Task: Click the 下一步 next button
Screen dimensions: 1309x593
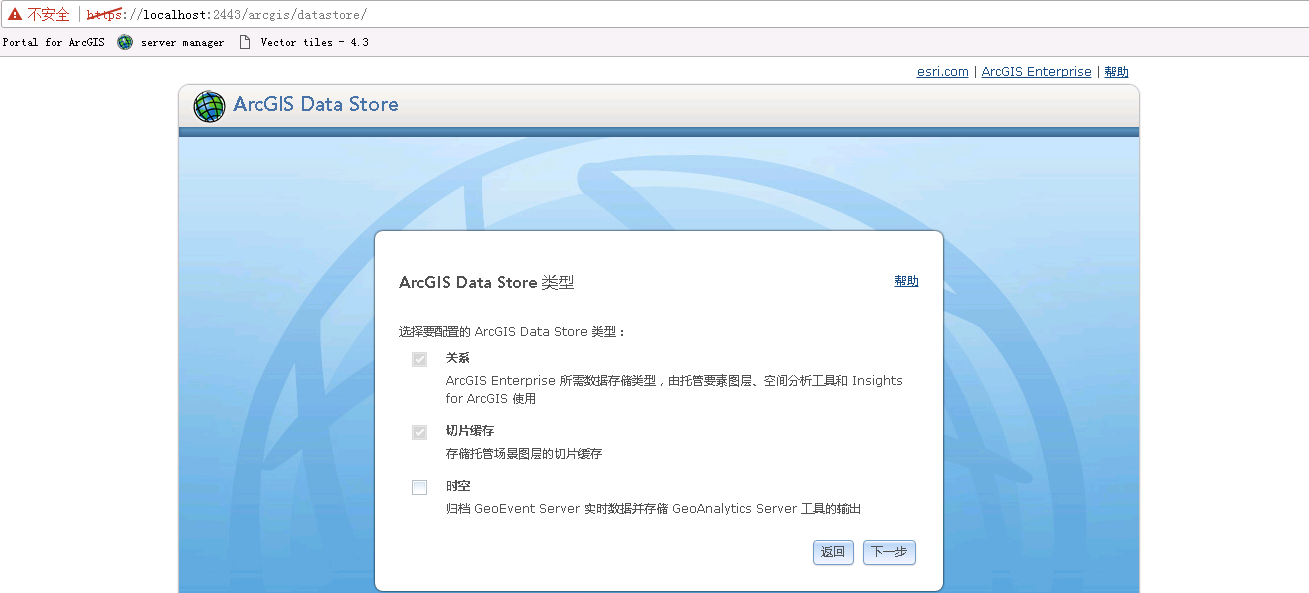Action: [889, 552]
